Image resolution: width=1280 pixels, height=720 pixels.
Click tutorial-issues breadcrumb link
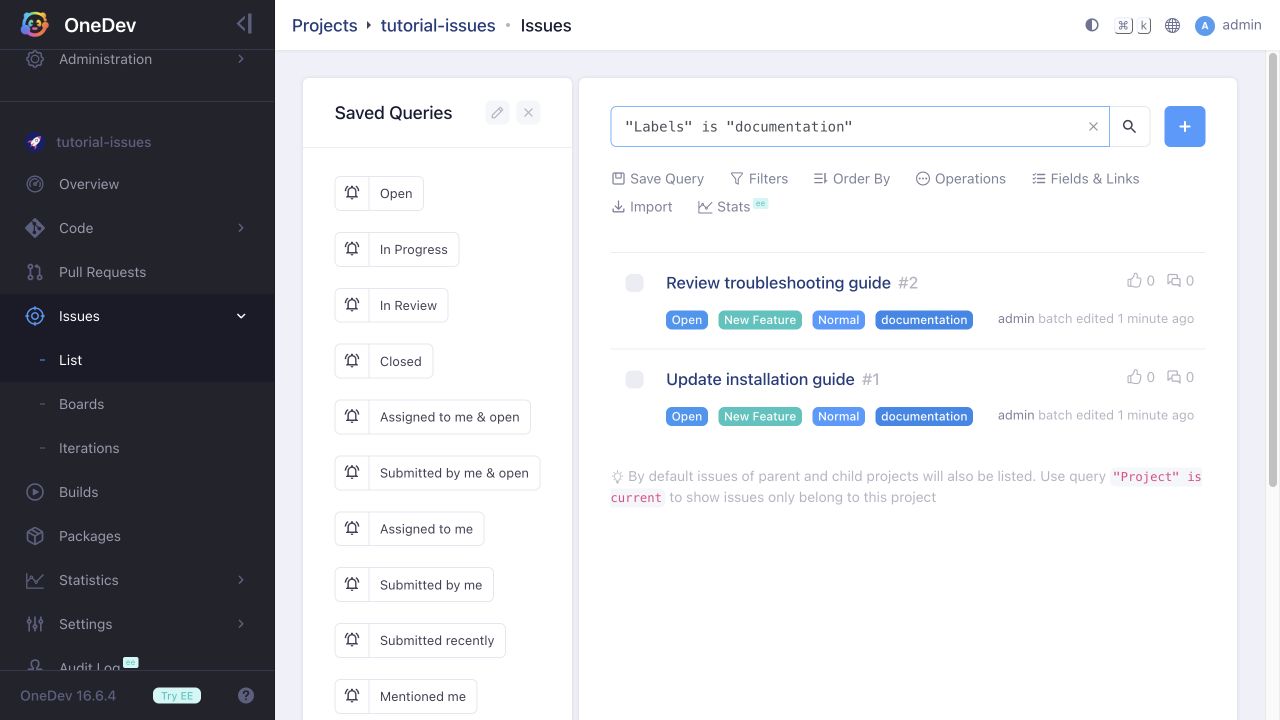438,25
